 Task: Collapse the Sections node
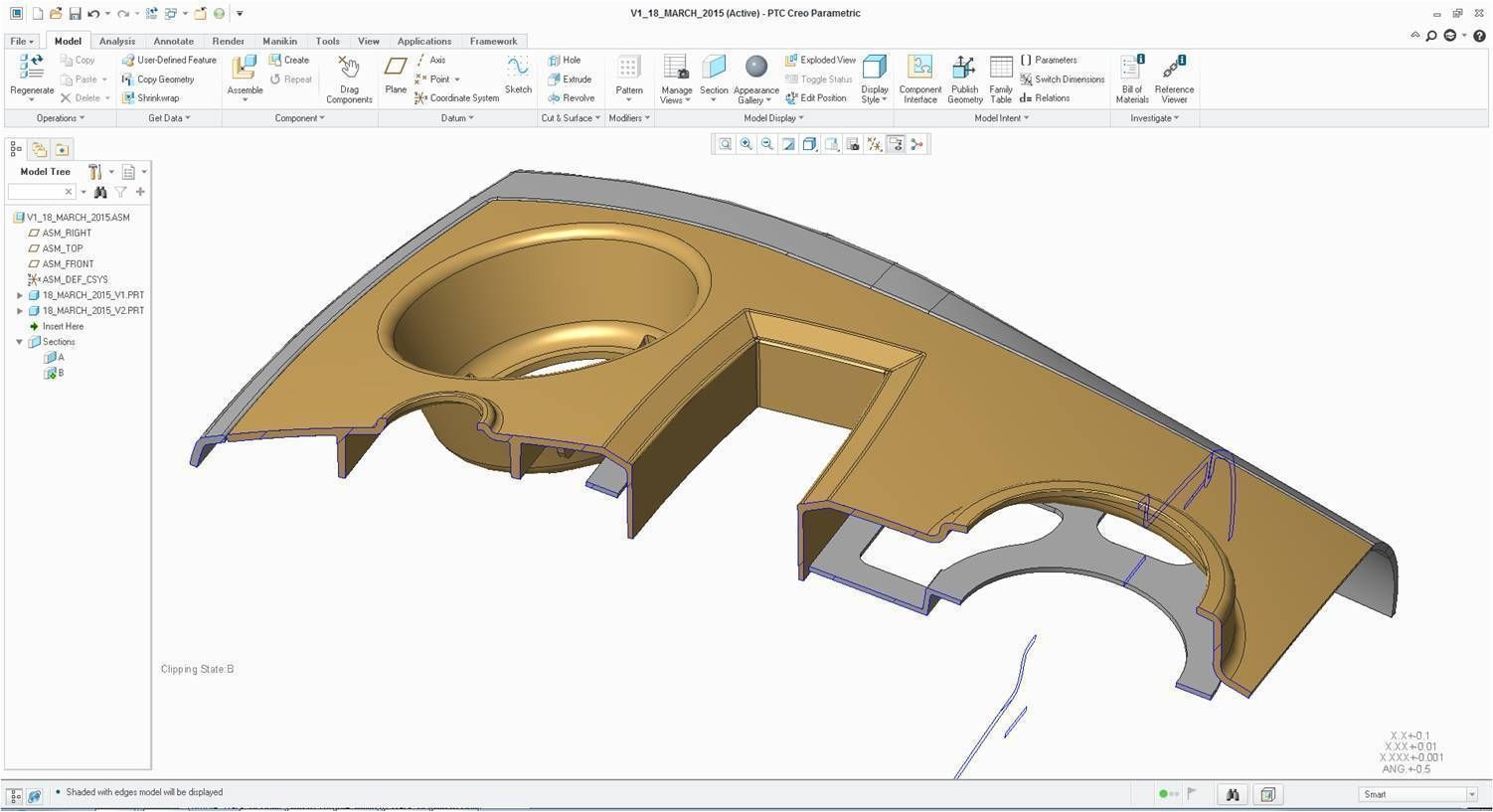20,342
